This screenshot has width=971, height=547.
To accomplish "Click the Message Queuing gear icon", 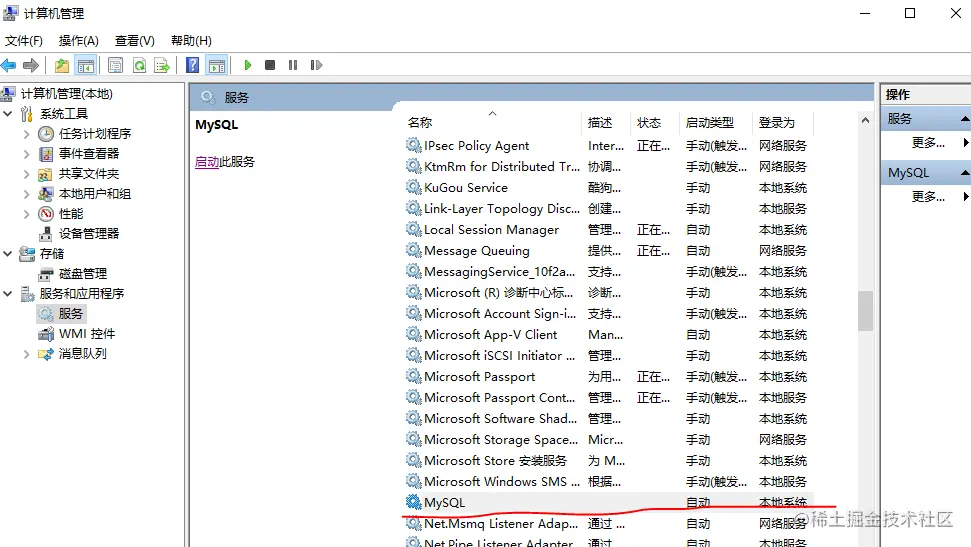I will tap(414, 250).
